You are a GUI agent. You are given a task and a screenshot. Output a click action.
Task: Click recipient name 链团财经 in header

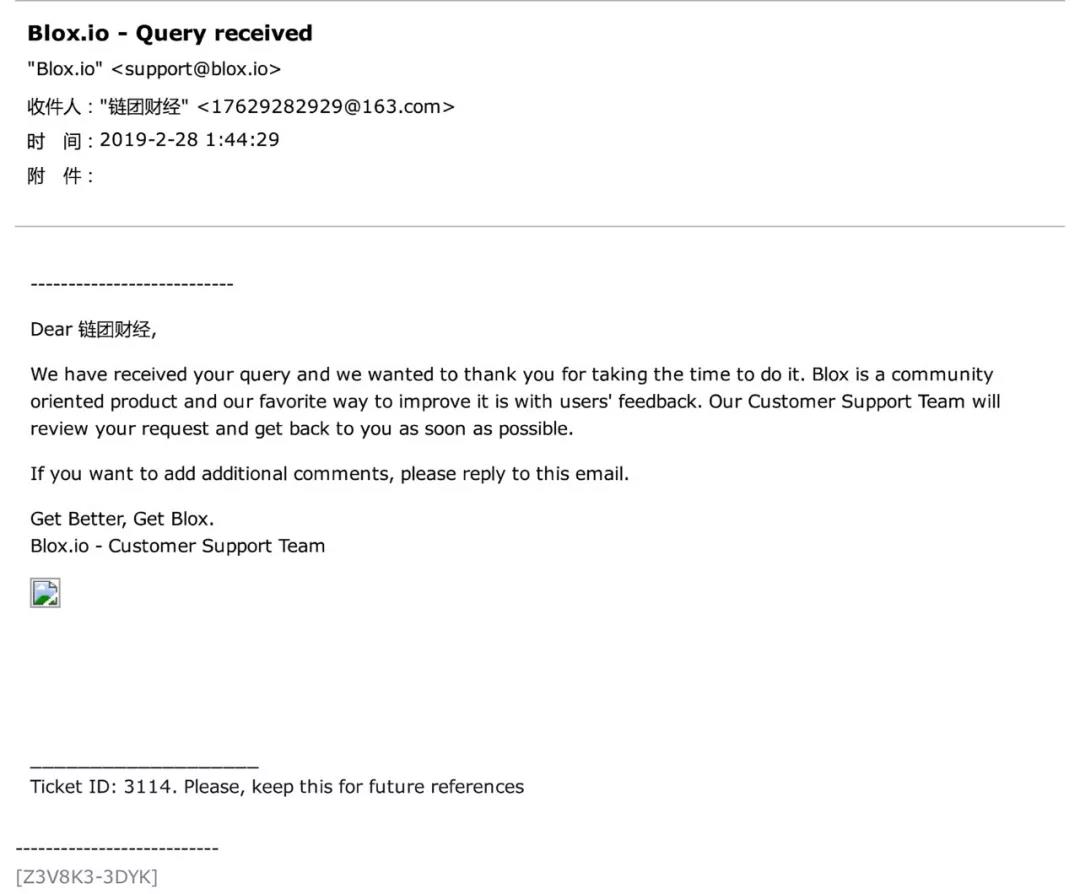tap(144, 107)
